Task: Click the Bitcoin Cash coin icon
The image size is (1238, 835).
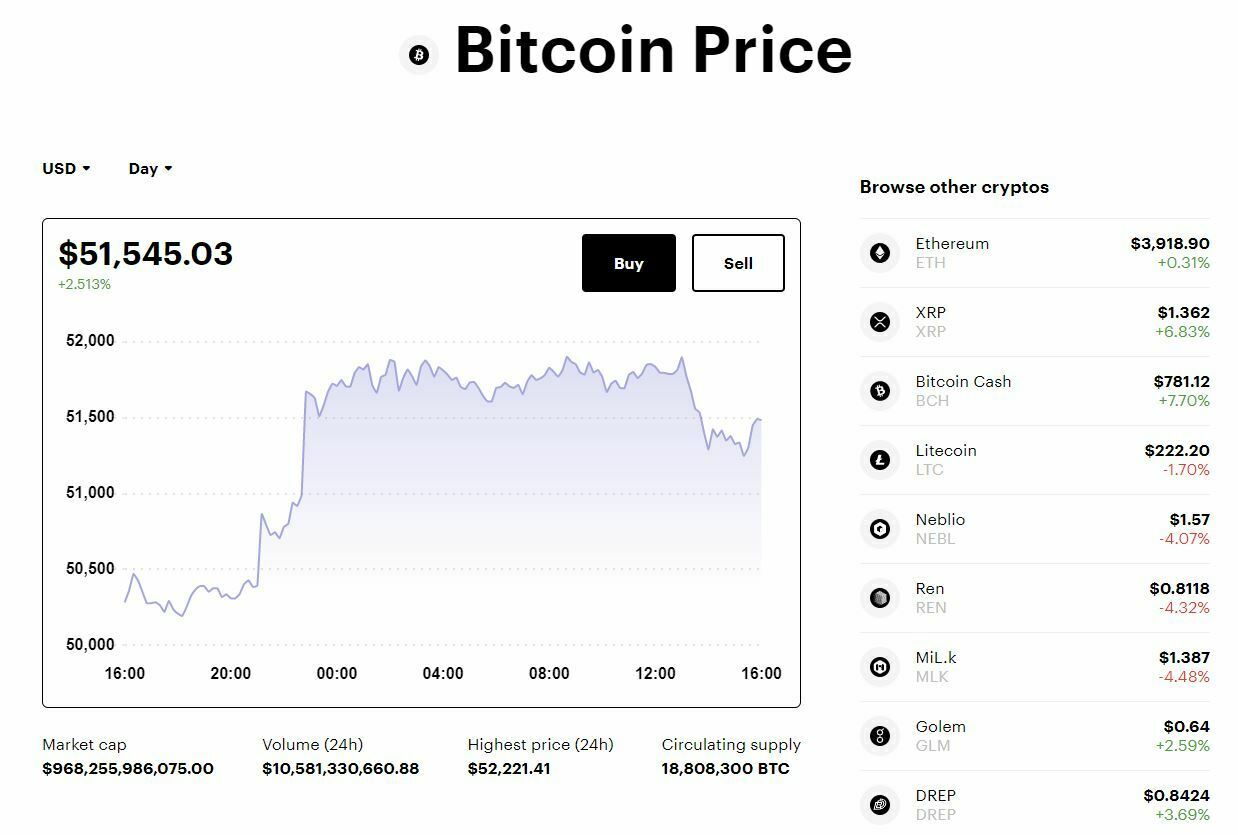Action: tap(879, 390)
